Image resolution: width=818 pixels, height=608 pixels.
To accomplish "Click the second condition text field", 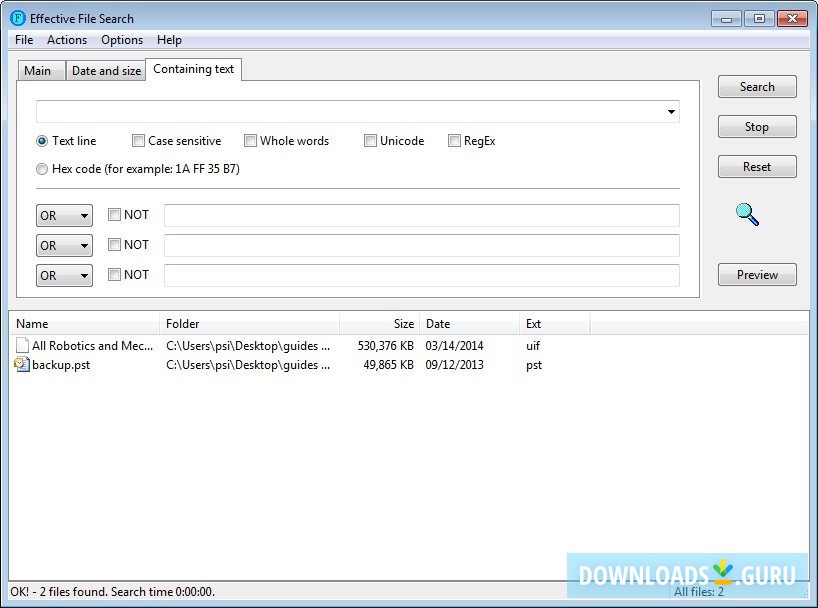I will [x=422, y=245].
